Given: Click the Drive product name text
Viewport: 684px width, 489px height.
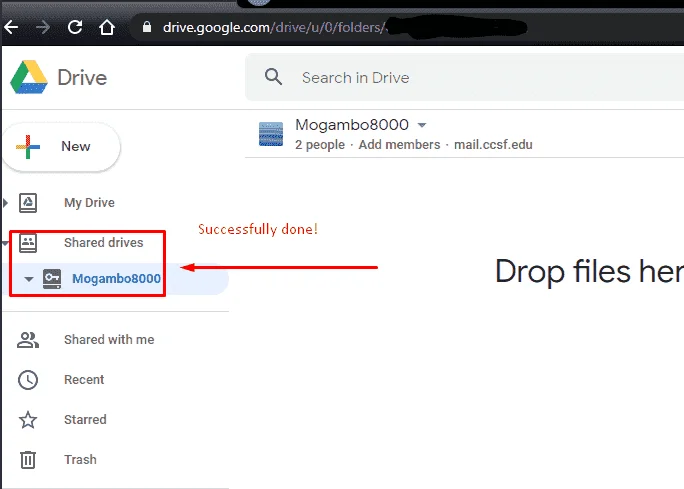Looking at the screenshot, I should (82, 78).
